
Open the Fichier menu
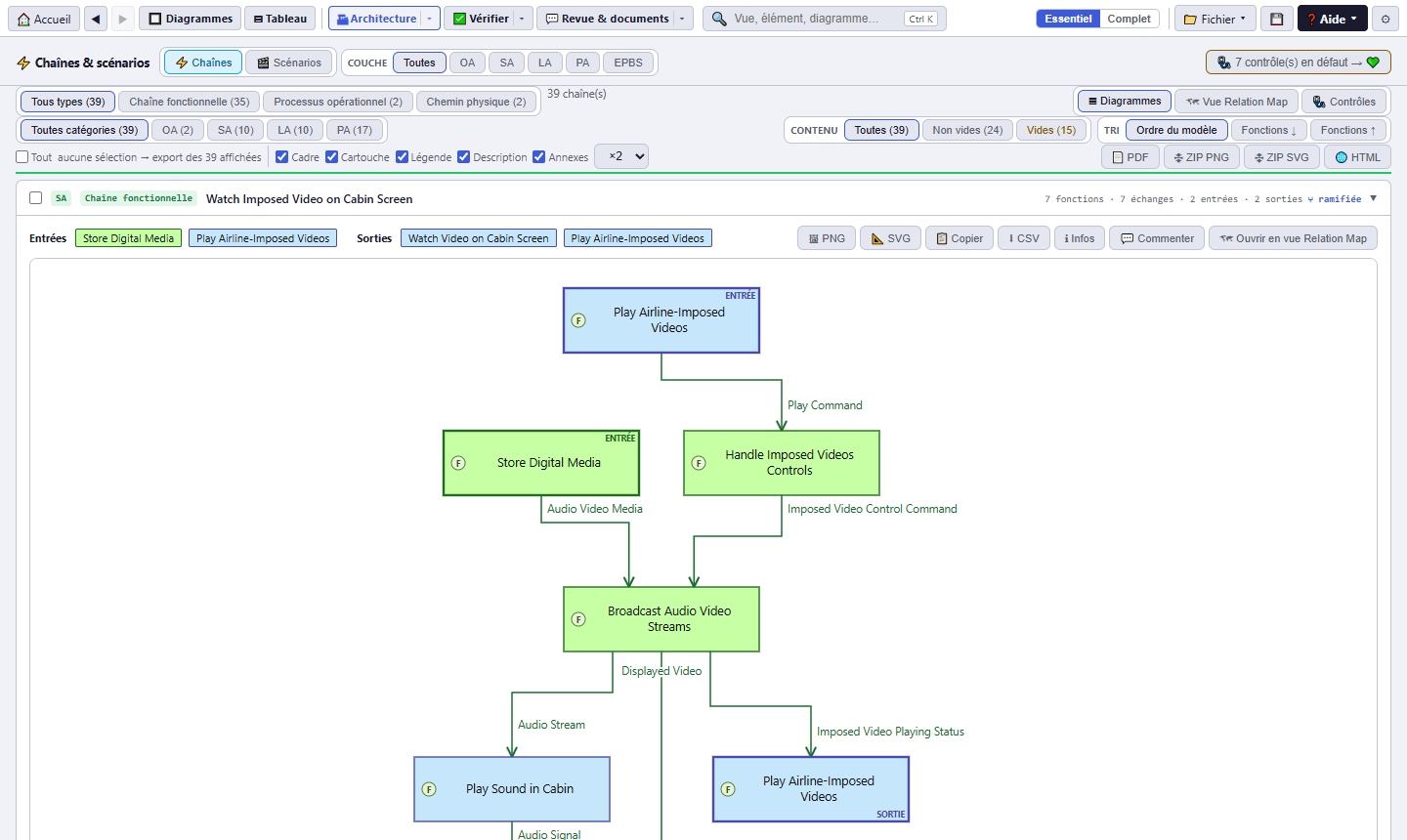click(x=1215, y=19)
